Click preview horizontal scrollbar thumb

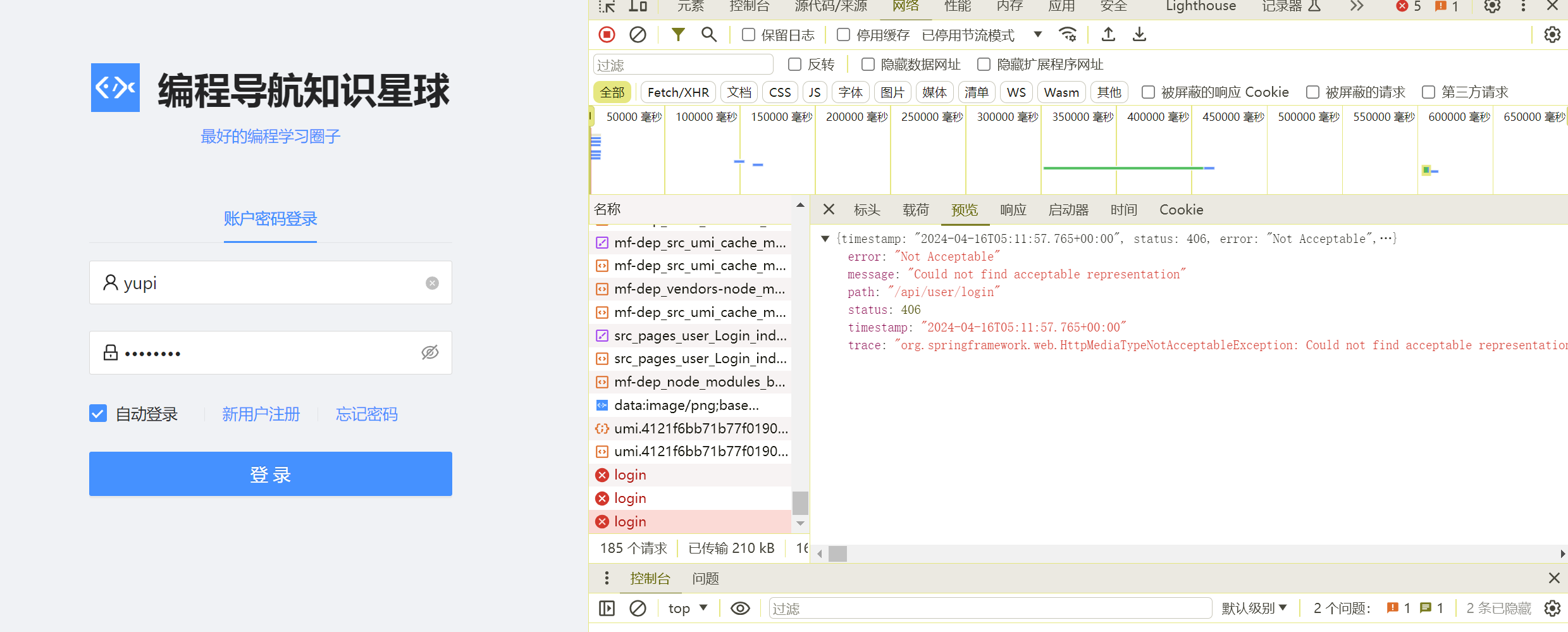tap(837, 554)
